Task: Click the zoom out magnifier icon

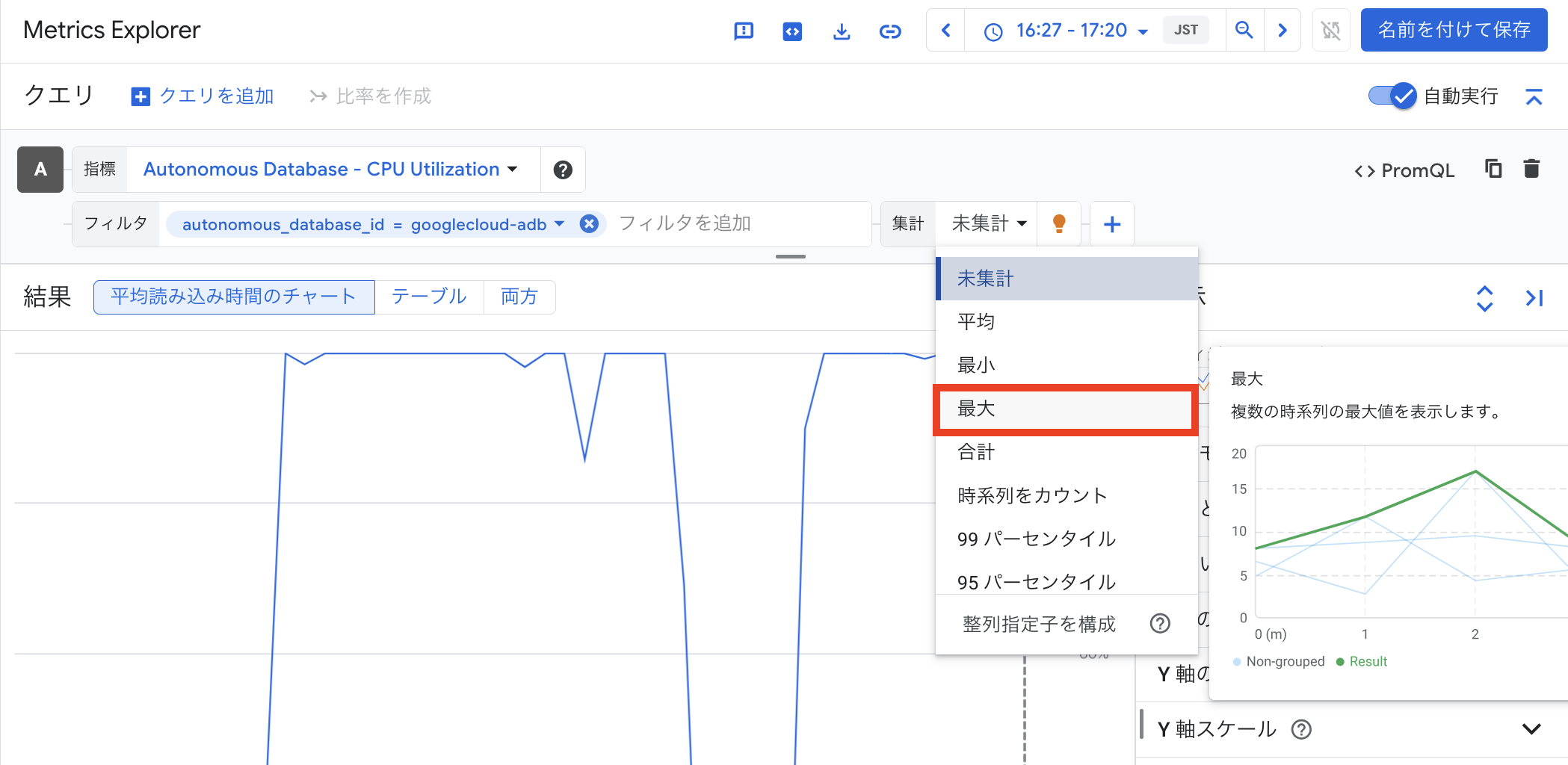Action: 1244,30
